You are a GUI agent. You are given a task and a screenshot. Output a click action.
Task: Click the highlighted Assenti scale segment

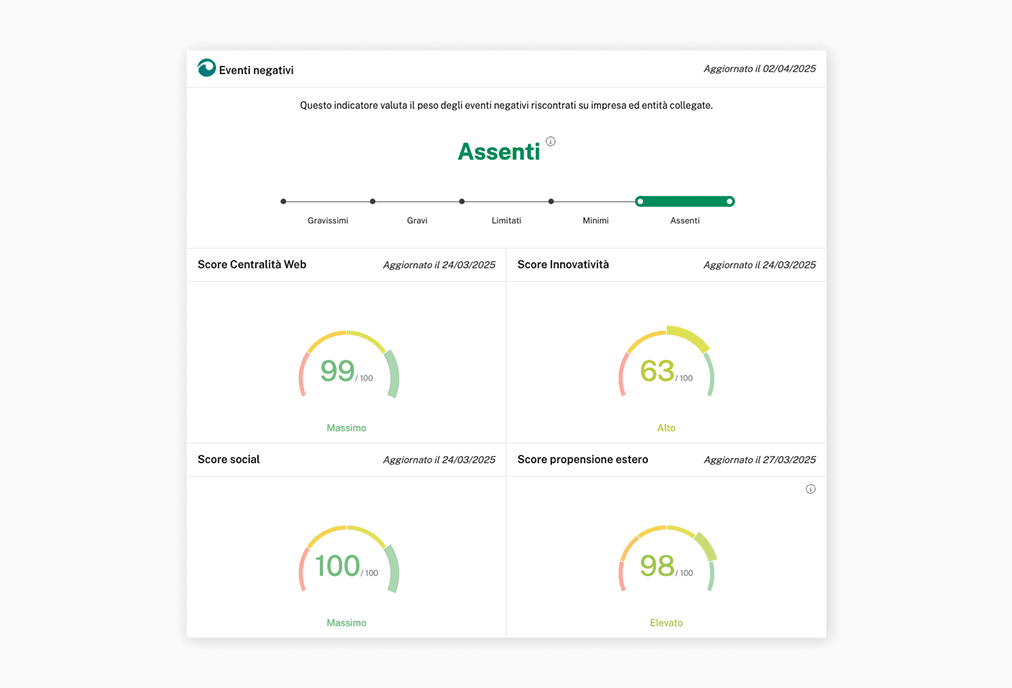pos(685,202)
